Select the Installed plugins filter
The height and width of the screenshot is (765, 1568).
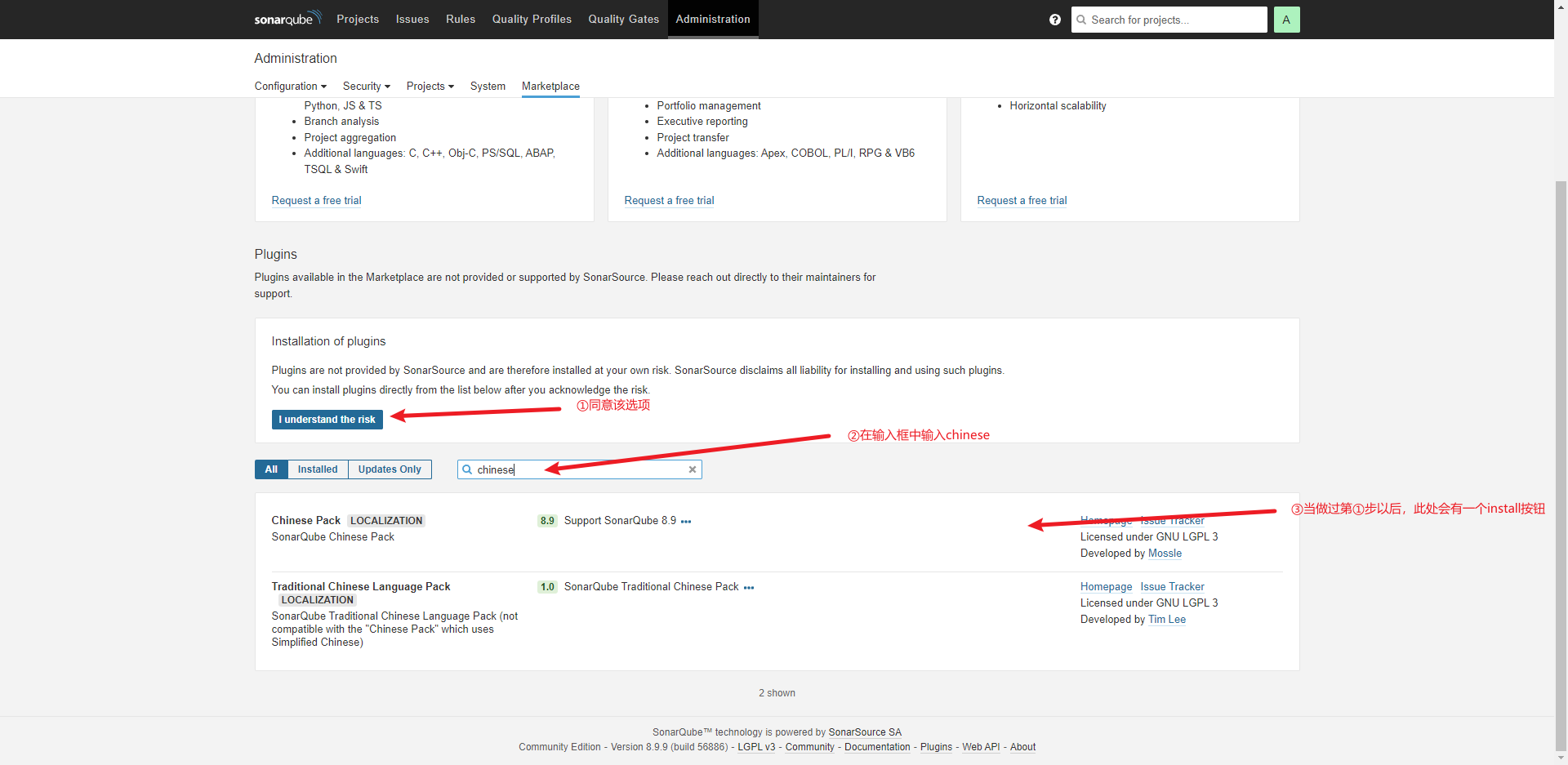(x=318, y=469)
